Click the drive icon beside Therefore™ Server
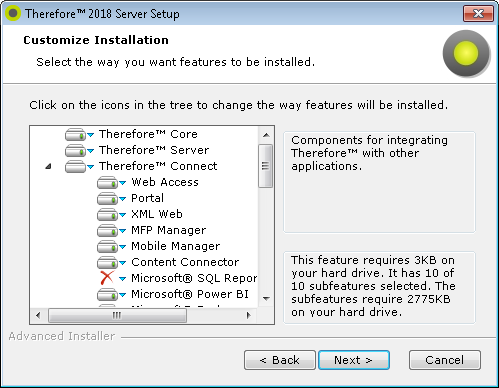 tap(75, 150)
